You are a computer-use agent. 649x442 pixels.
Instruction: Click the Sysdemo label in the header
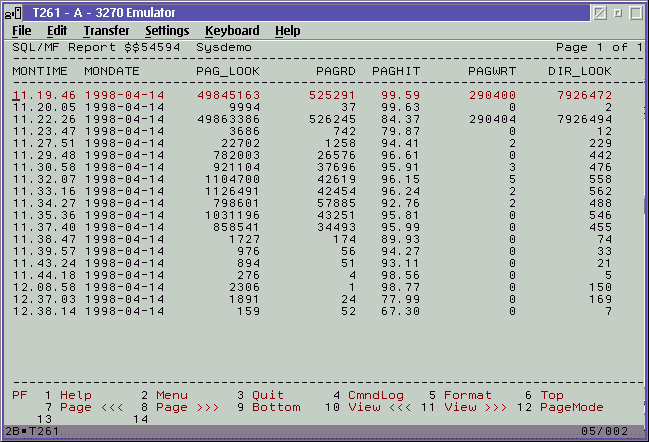pyautogui.click(x=224, y=48)
